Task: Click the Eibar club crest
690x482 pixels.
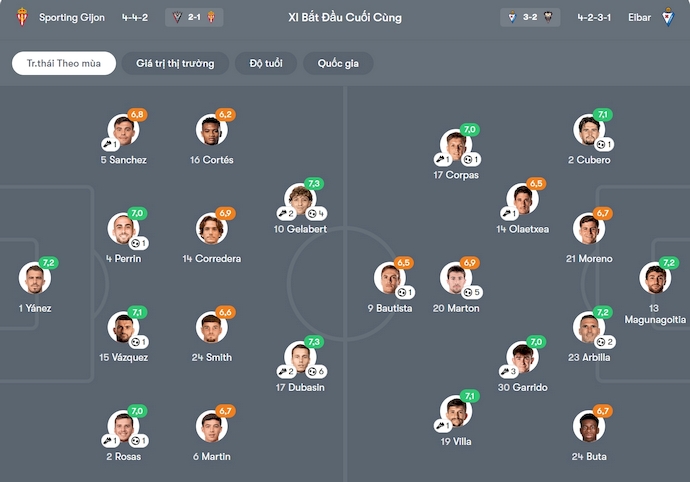Action: coord(668,17)
